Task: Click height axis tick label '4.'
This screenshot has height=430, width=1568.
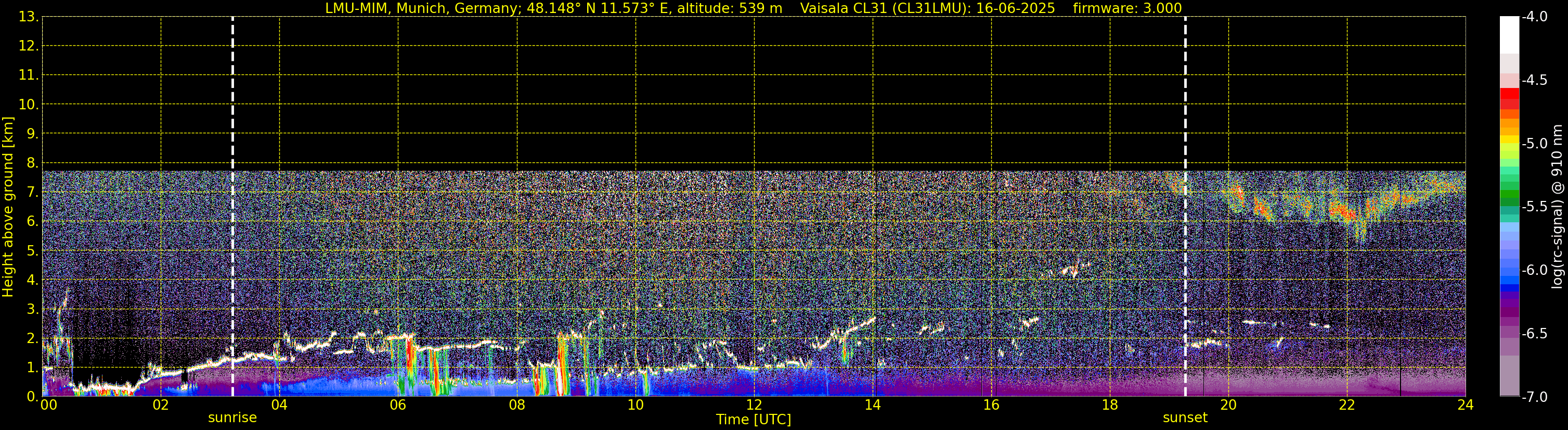Action: pos(32,280)
